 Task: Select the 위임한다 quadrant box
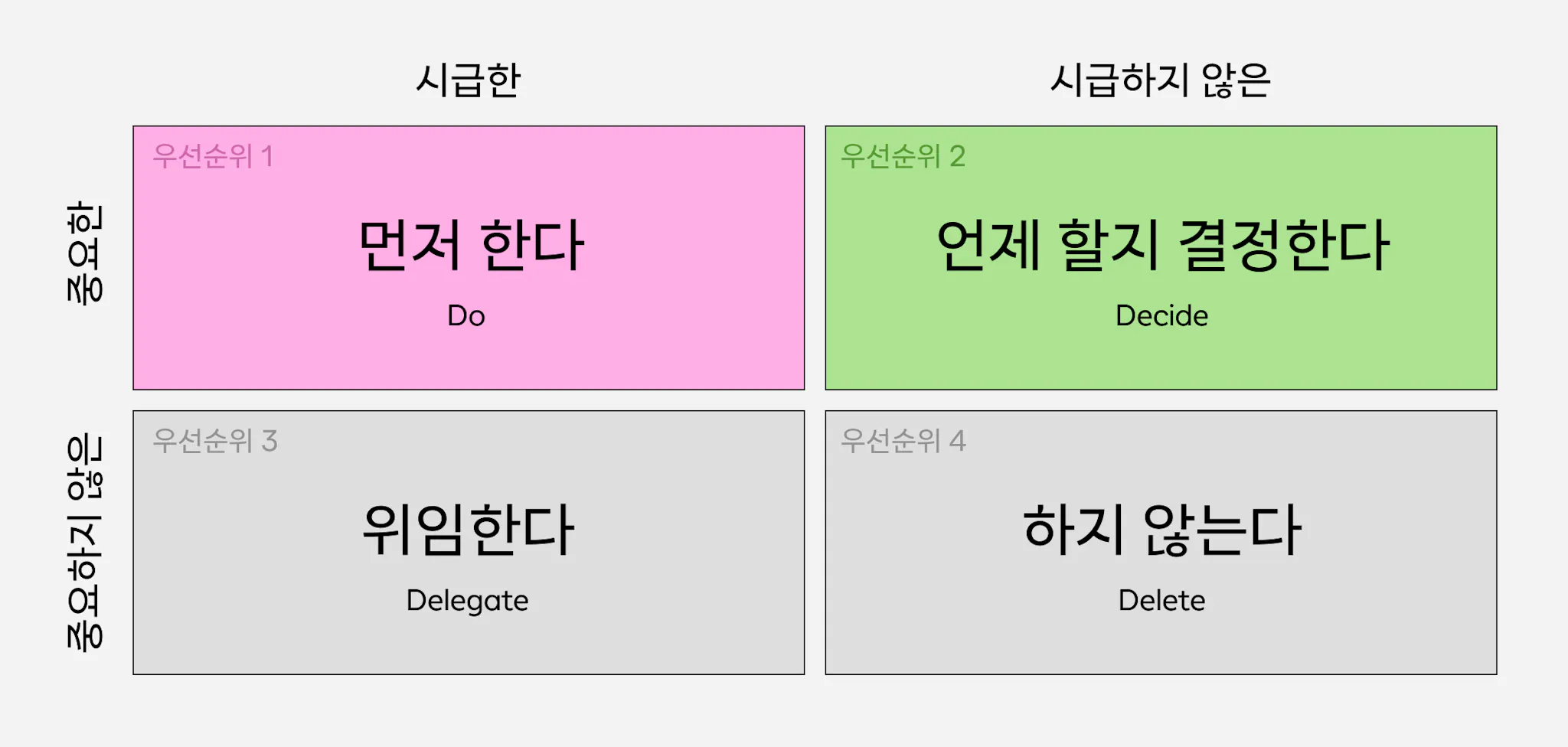point(469,543)
